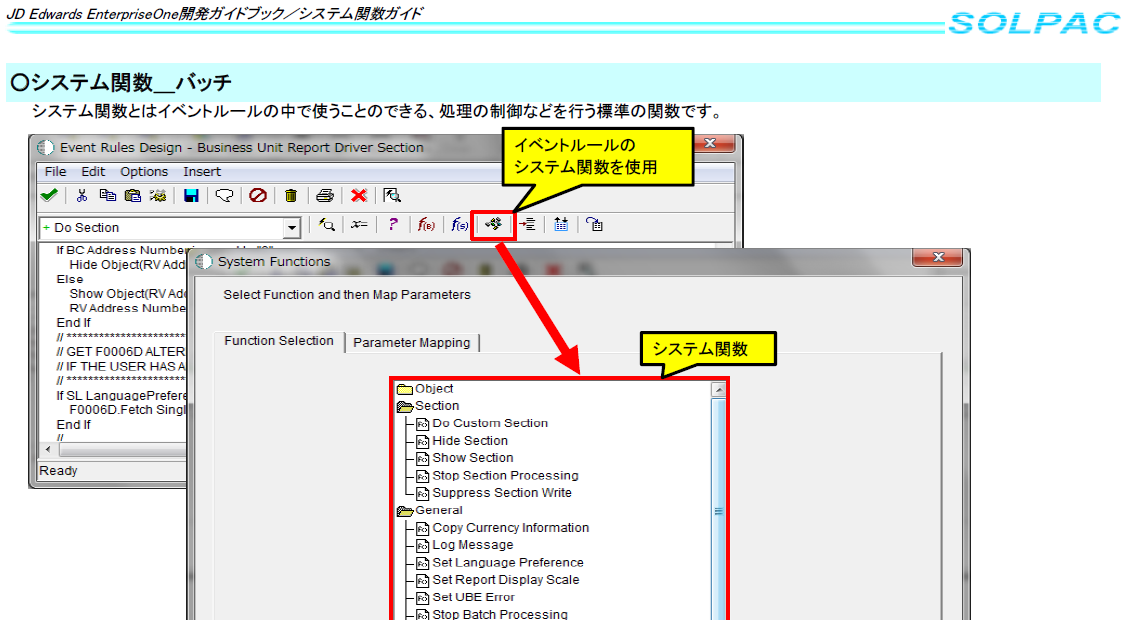Click the 'Else' line in event rules
1127x620 pixels.
click(x=70, y=279)
